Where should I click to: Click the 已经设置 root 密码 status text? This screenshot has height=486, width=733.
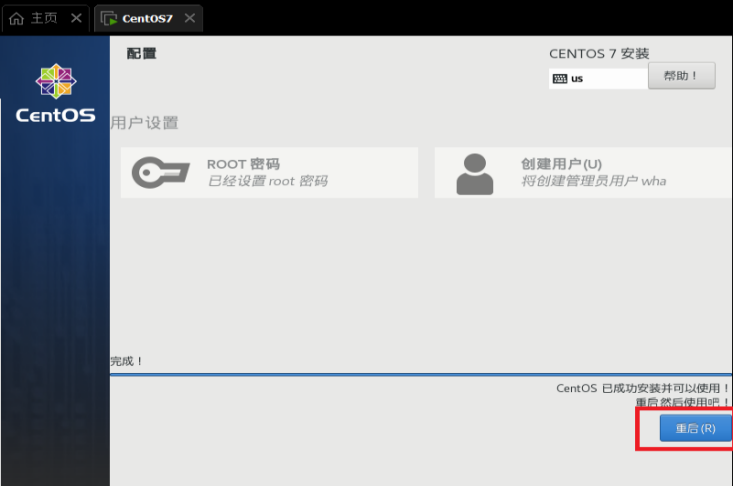click(267, 181)
